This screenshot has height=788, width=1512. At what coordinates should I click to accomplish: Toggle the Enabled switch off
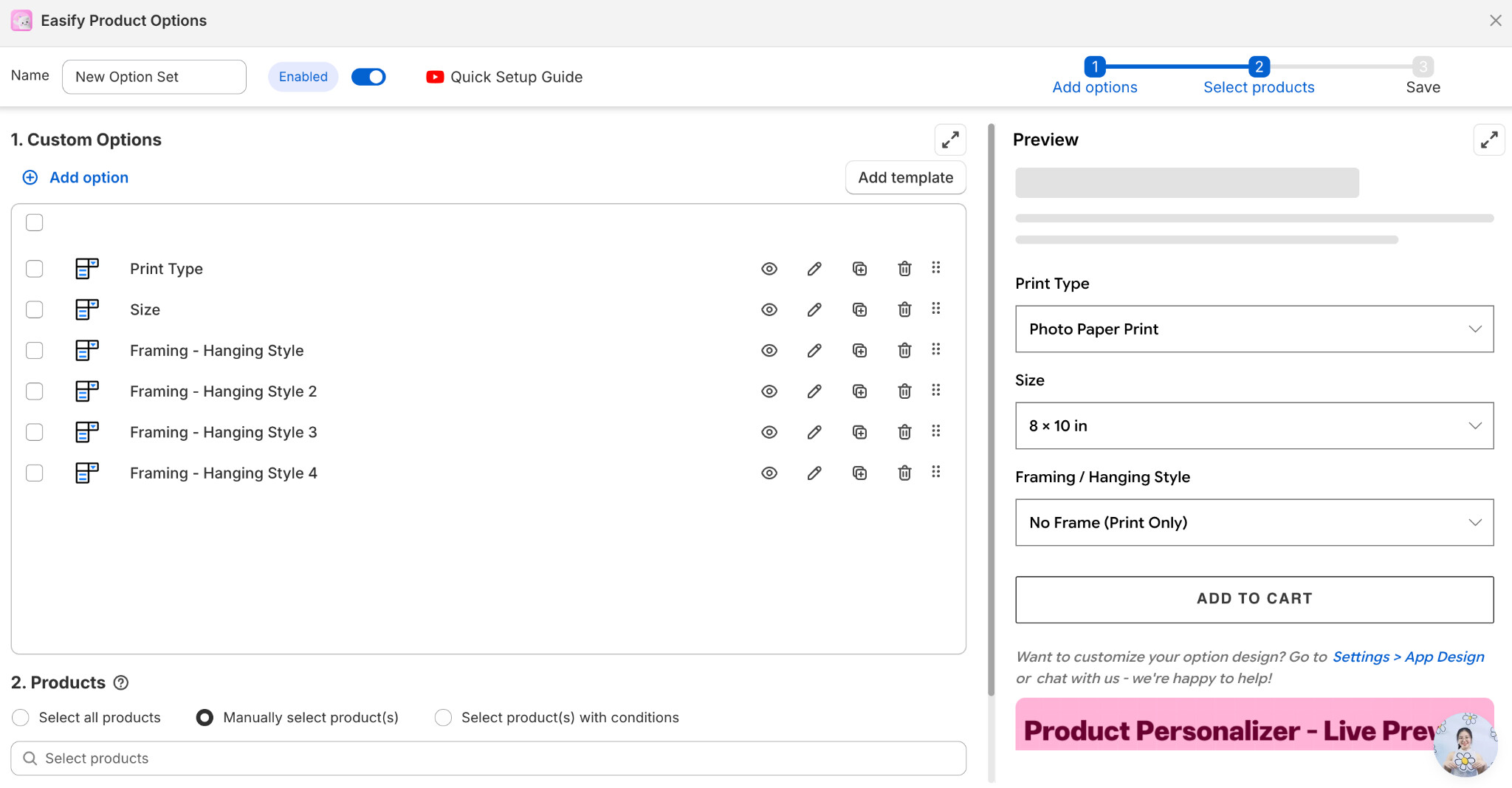[x=368, y=77]
